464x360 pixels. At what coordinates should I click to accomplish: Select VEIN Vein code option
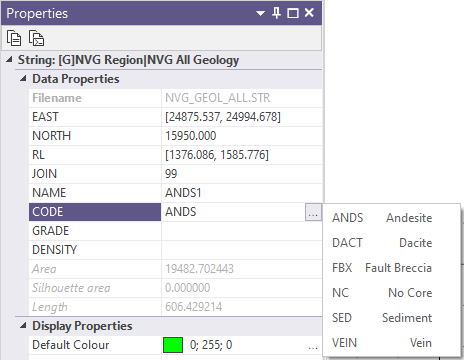[x=382, y=343]
